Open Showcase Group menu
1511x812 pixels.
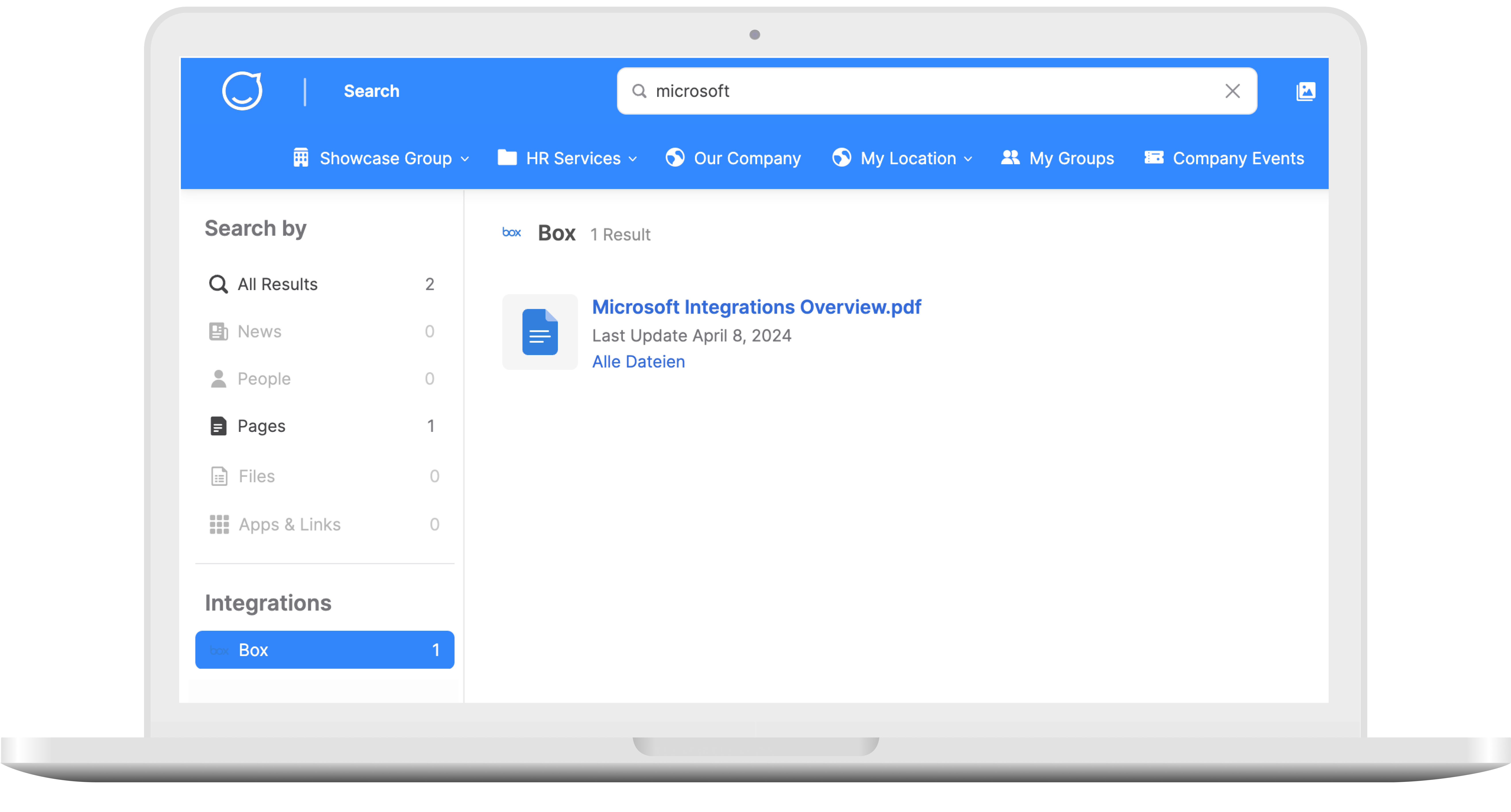coord(381,158)
